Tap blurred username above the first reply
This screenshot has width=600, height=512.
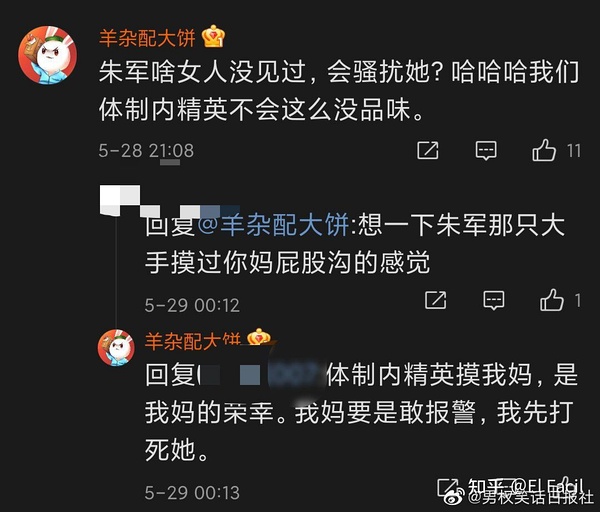[x=170, y=201]
